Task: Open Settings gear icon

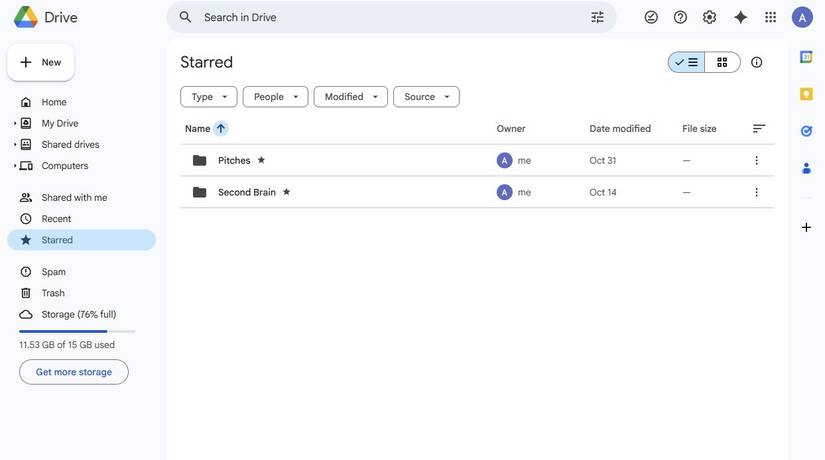Action: pos(709,17)
